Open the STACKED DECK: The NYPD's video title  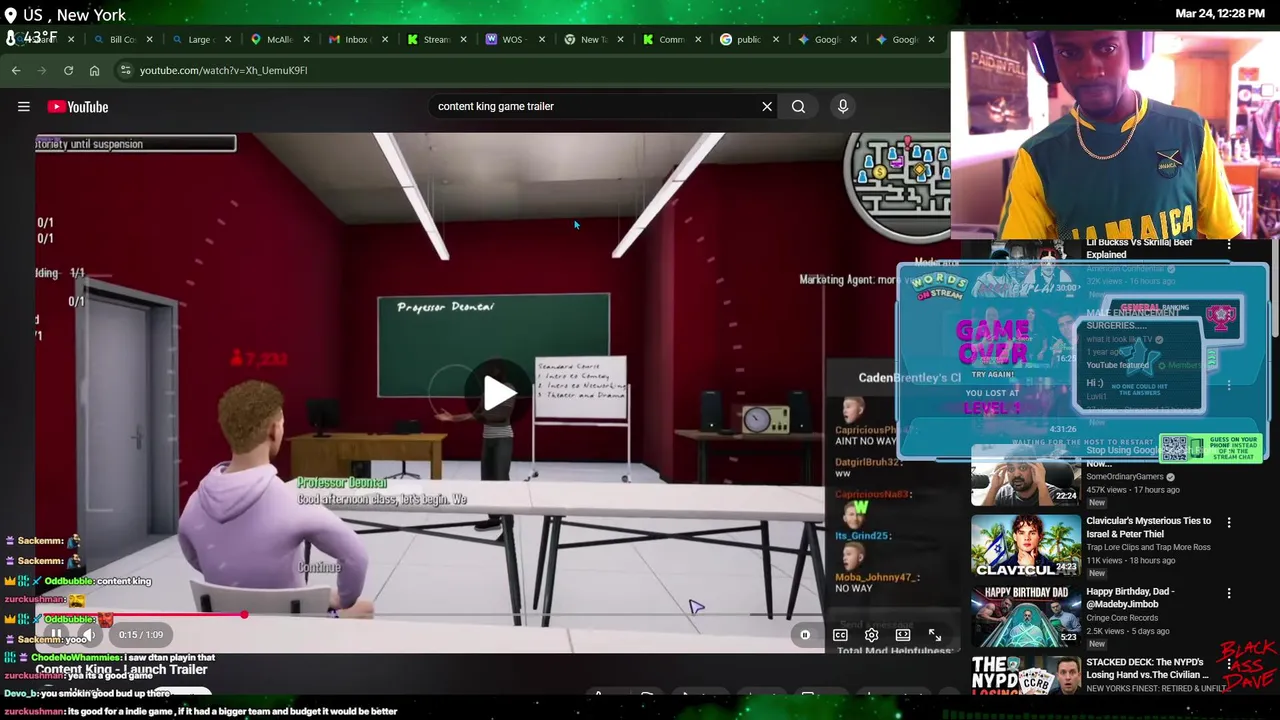(x=1147, y=668)
